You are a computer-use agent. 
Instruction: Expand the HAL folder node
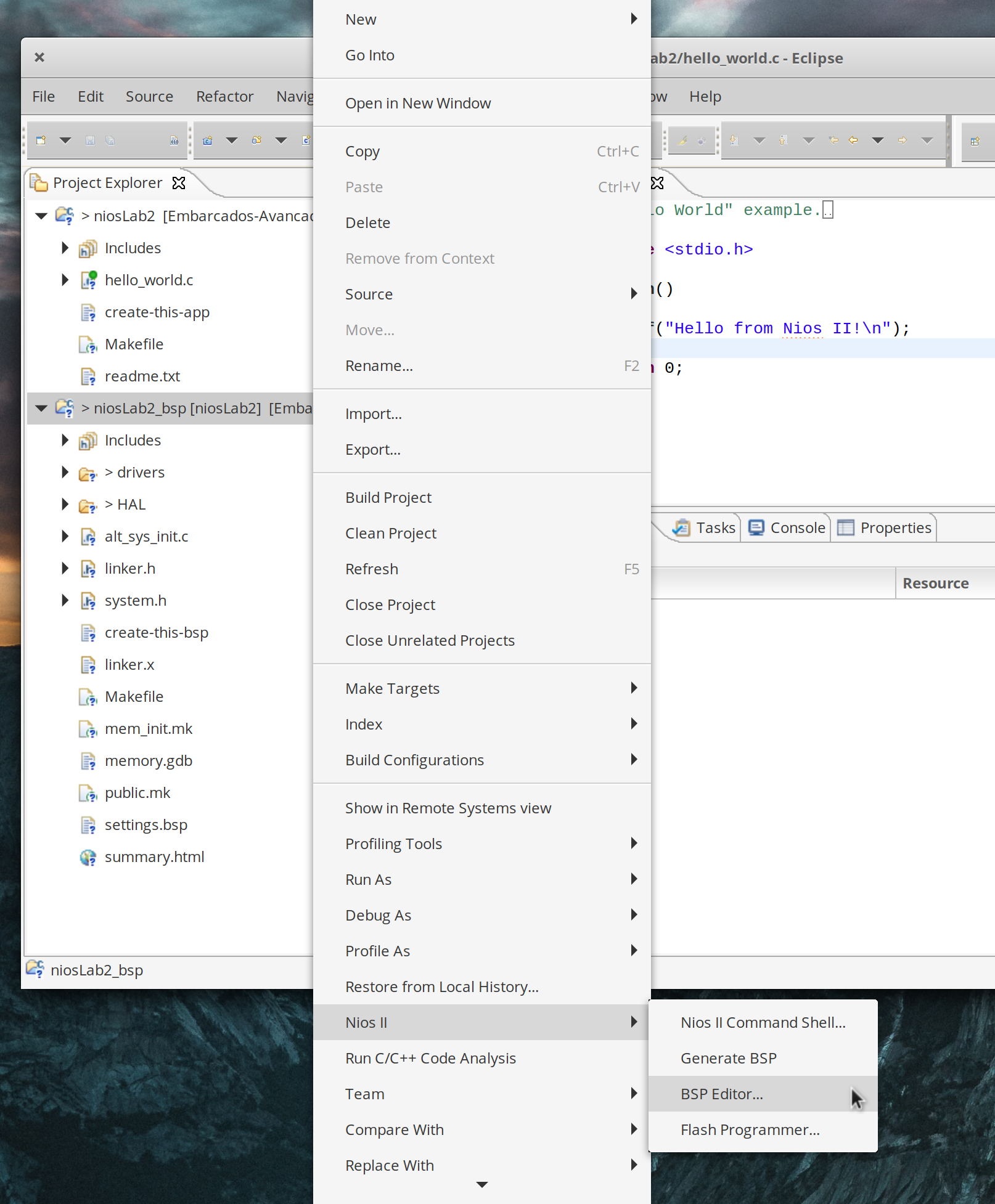click(x=65, y=505)
